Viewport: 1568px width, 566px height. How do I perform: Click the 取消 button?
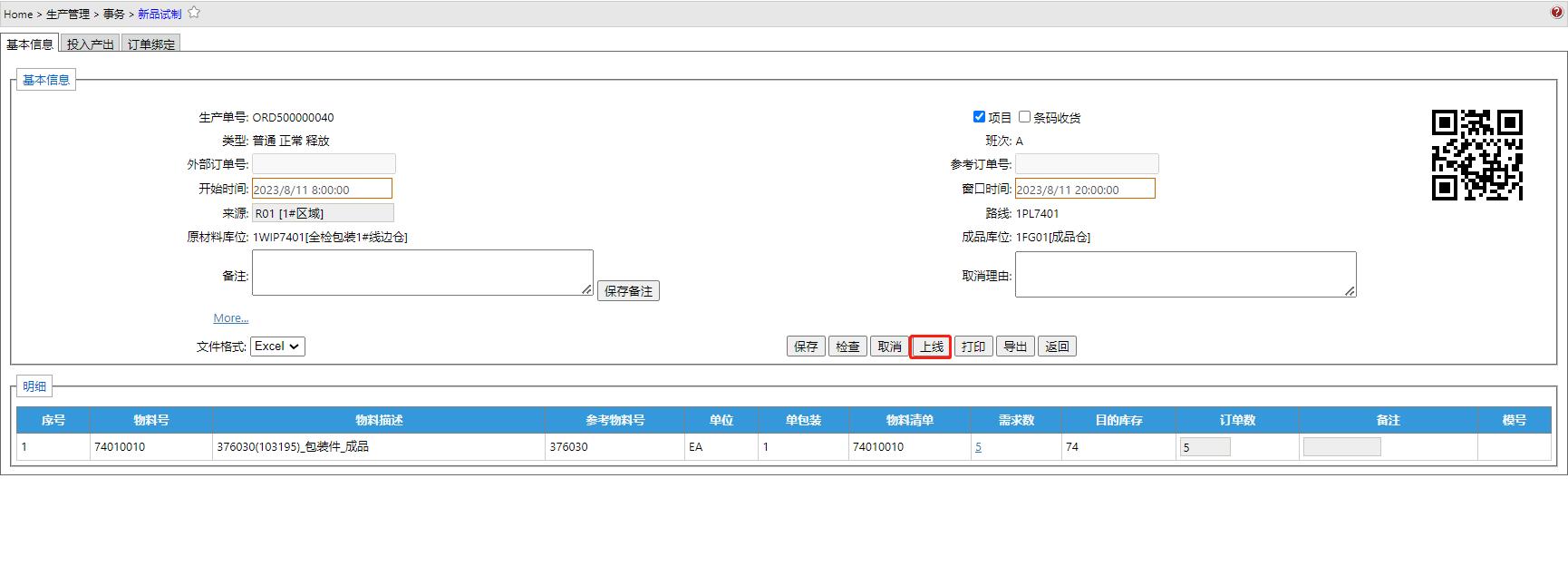pos(889,346)
